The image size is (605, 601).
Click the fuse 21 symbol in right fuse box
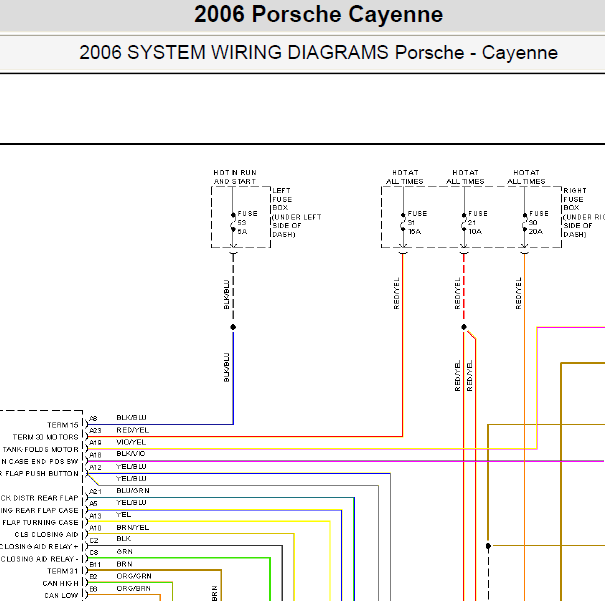click(464, 222)
